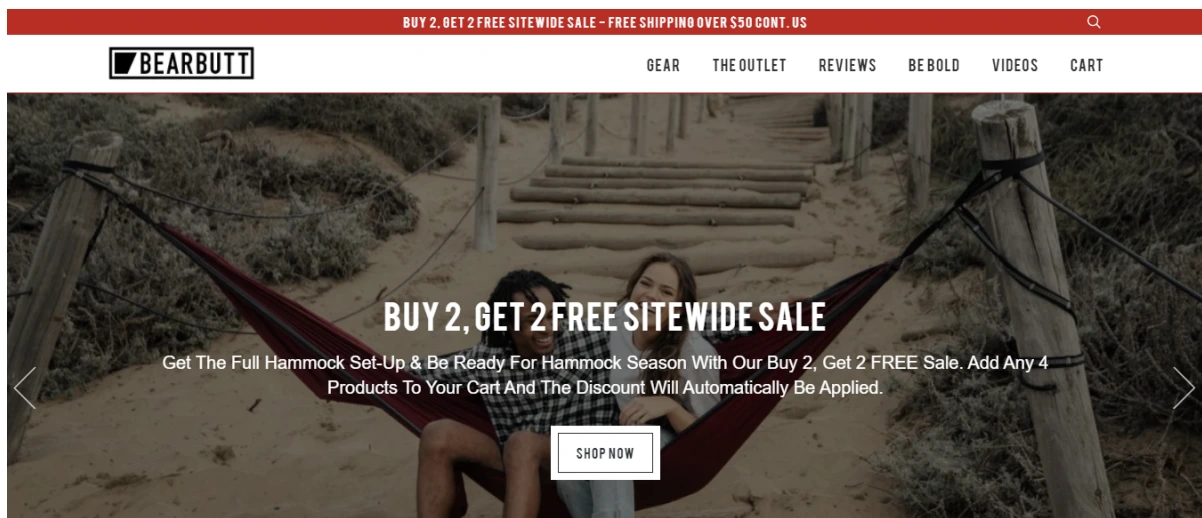
Task: Click the BEARBUTT logo wordmark
Action: tap(194, 64)
